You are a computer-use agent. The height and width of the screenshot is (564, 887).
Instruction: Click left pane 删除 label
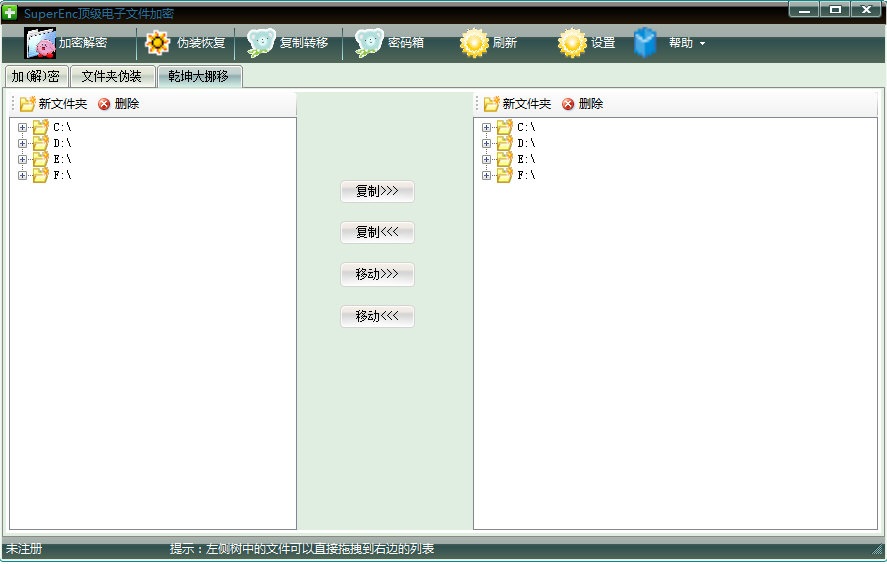coord(127,104)
